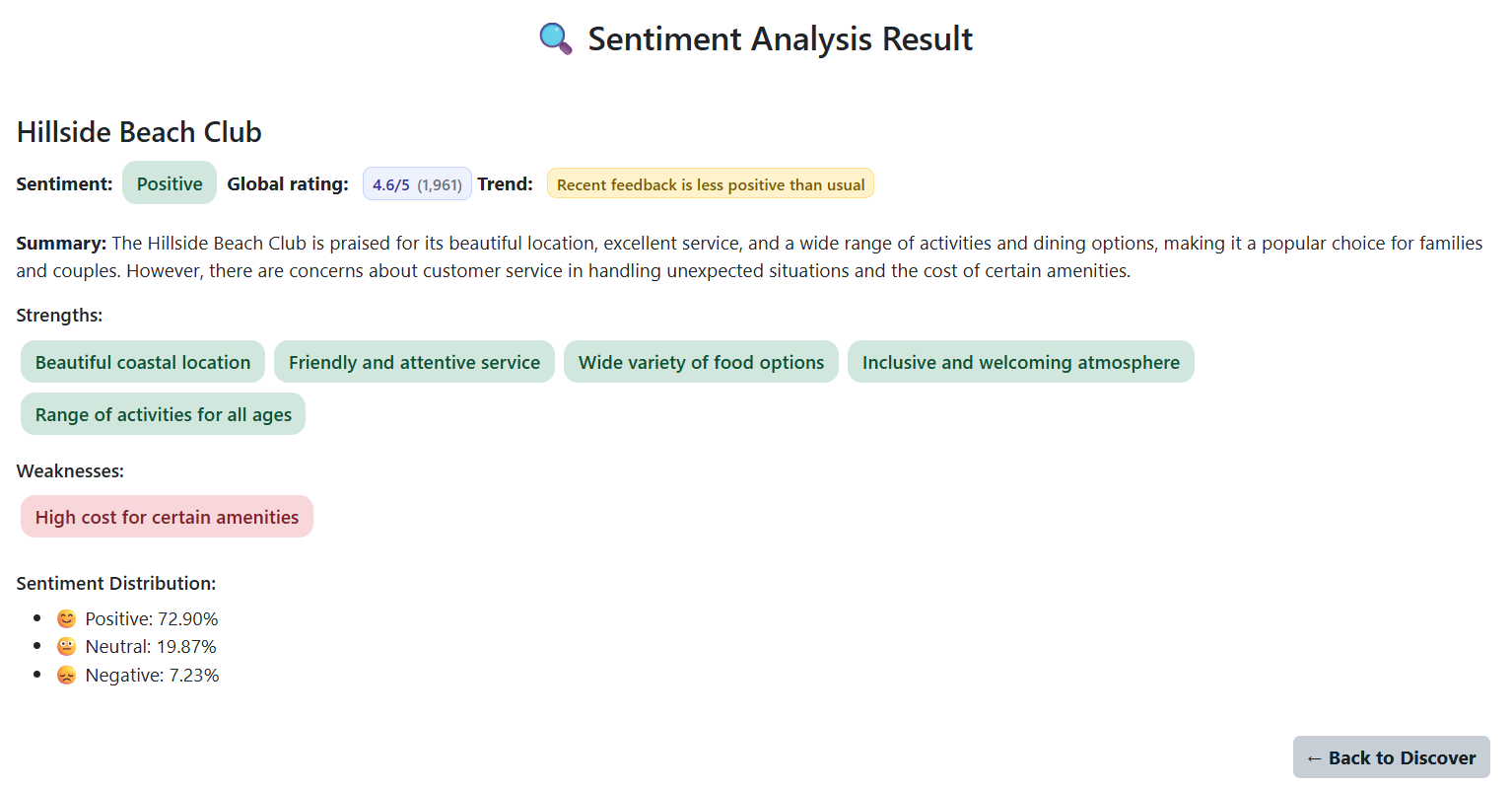
Task: Click the Hillside Beach Club heading
Action: pyautogui.click(x=138, y=131)
